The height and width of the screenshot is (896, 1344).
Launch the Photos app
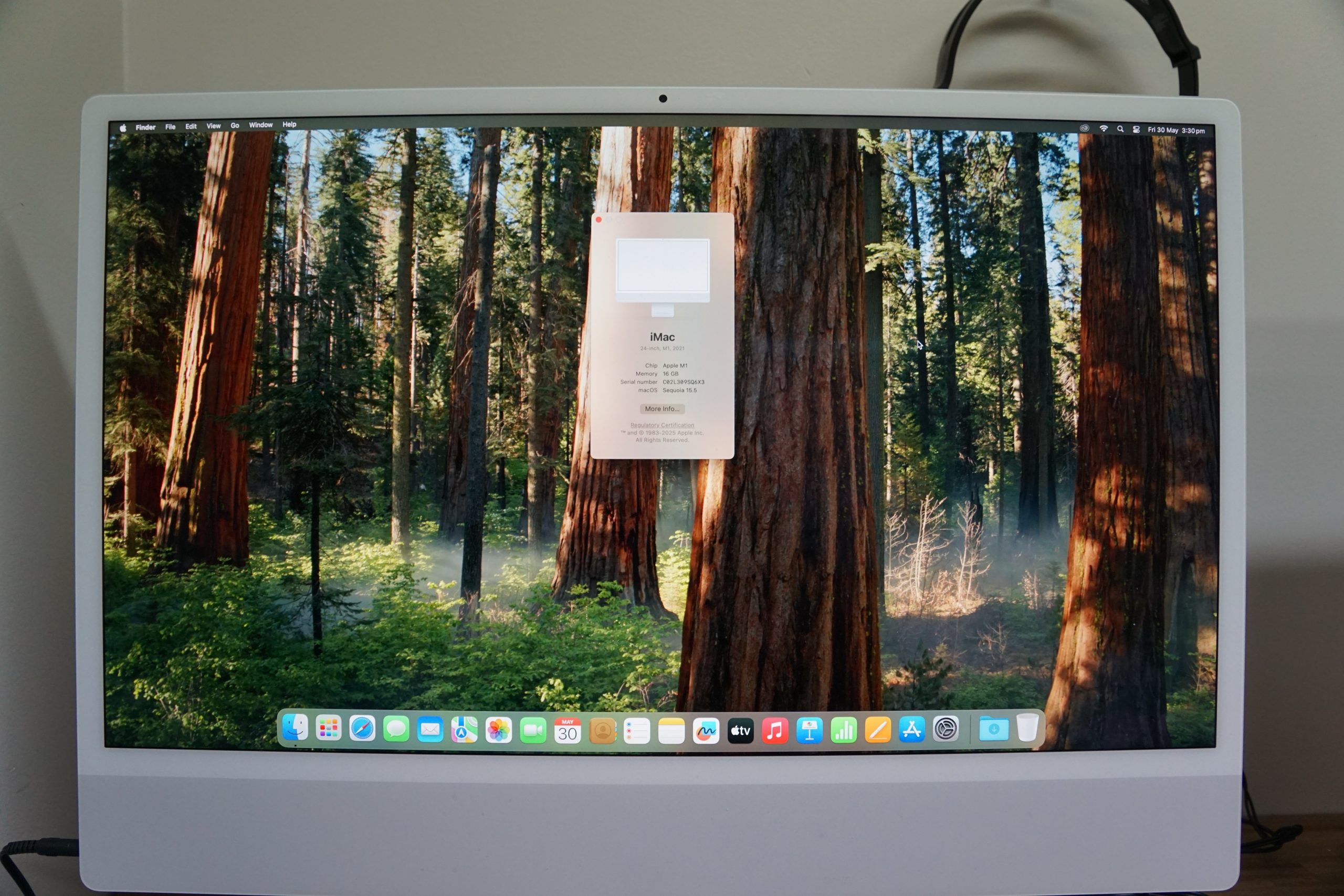pyautogui.click(x=498, y=730)
